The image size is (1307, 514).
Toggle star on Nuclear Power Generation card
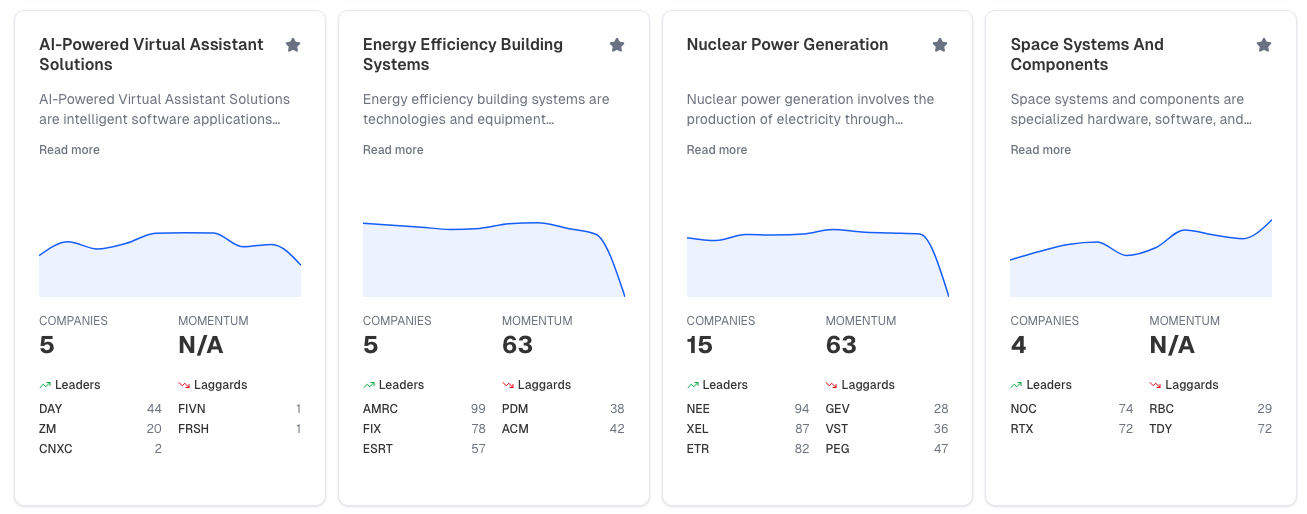click(940, 45)
